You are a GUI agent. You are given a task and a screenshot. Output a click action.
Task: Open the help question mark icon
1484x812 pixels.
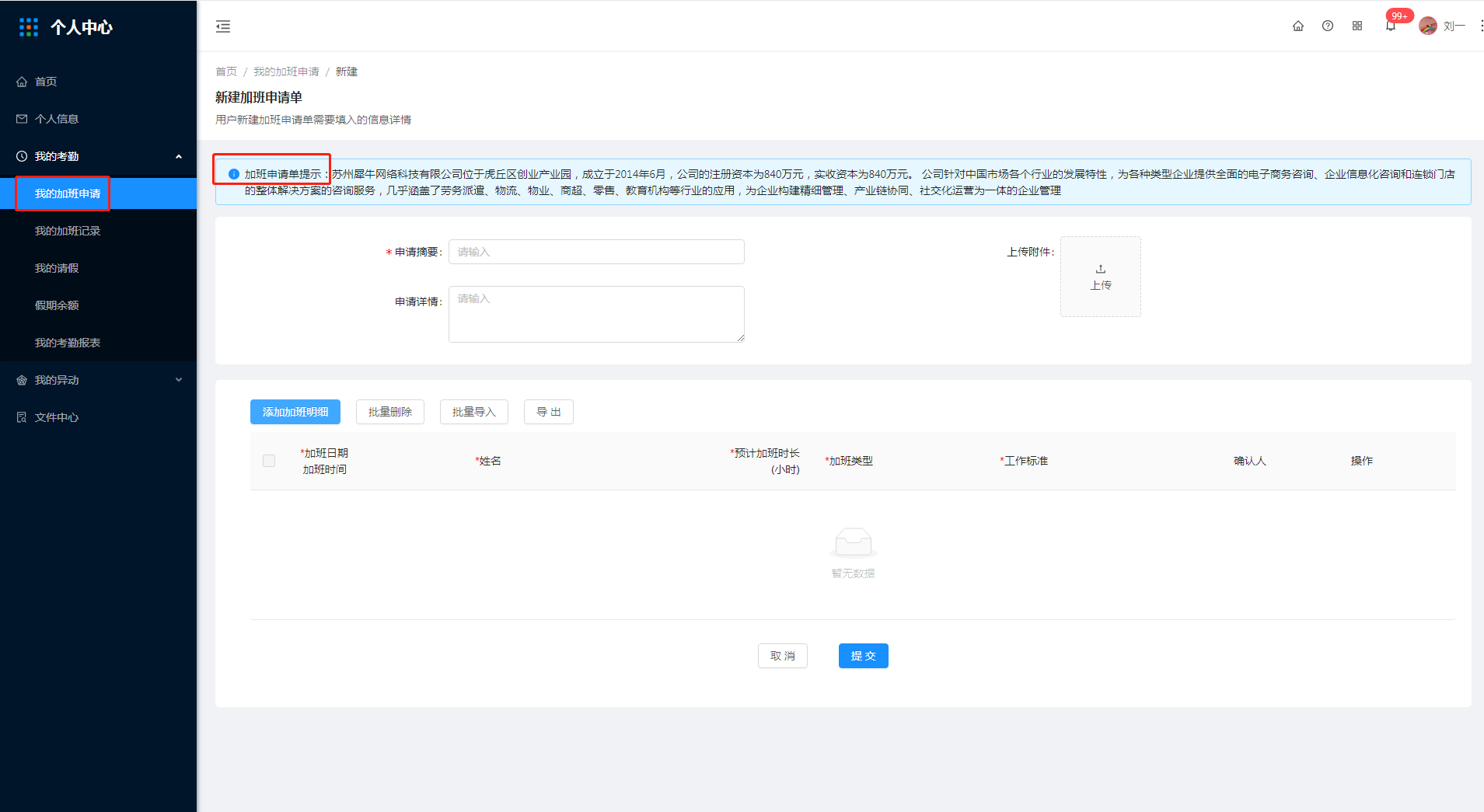(1328, 26)
